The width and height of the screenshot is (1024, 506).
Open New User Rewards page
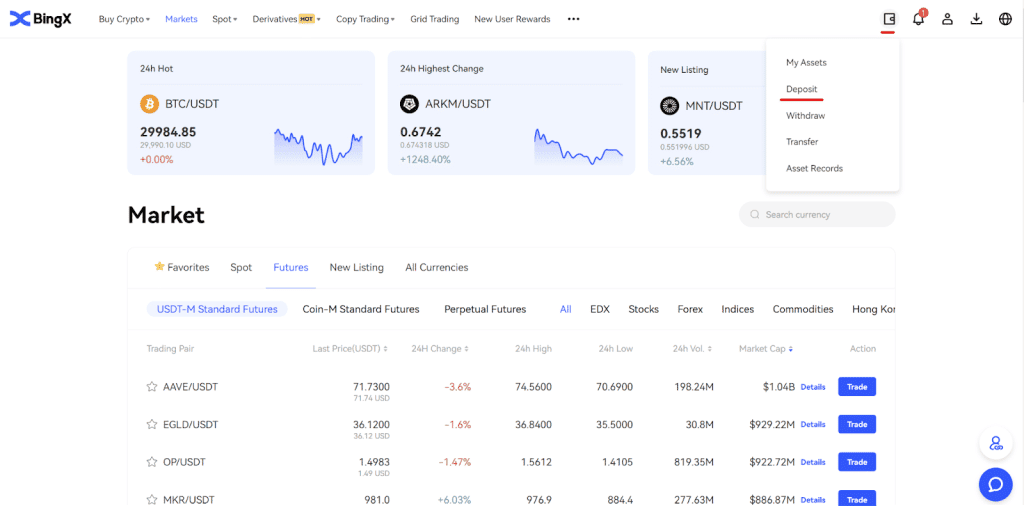pos(512,19)
